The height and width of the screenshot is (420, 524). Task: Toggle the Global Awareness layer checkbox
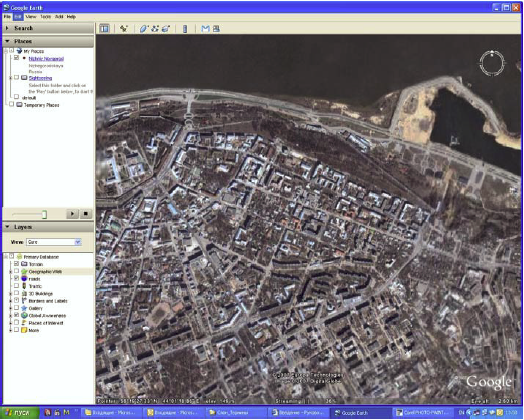[x=16, y=315]
